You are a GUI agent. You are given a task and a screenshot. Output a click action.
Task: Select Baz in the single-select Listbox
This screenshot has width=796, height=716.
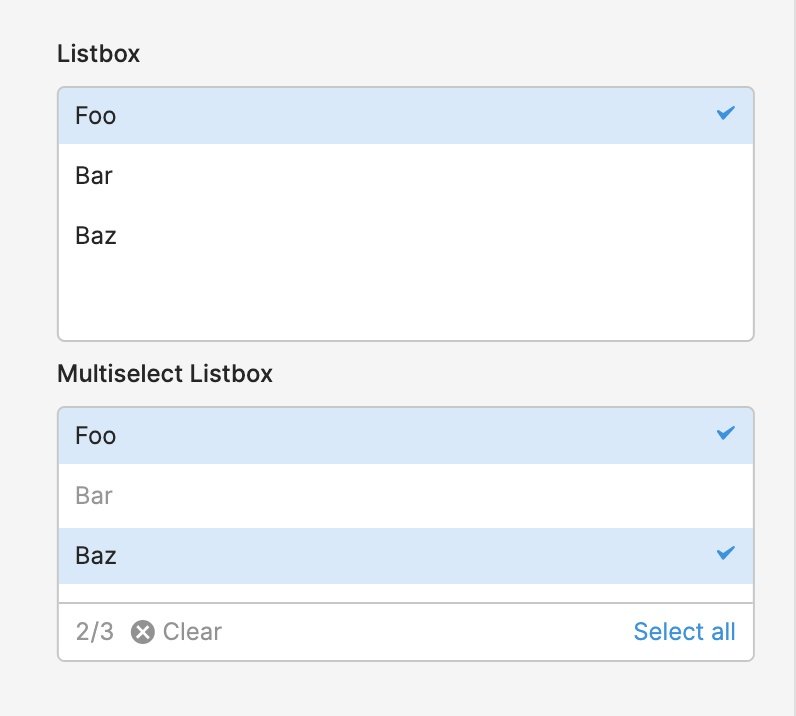pos(406,236)
